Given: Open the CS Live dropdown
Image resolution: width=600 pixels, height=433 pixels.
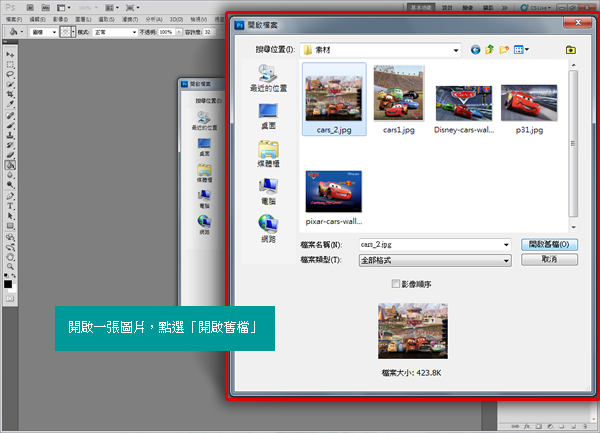Looking at the screenshot, I should [535, 8].
